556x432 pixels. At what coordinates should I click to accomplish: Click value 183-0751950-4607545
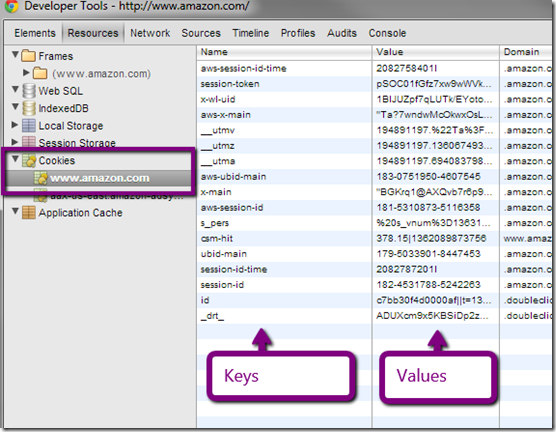[x=428, y=177]
